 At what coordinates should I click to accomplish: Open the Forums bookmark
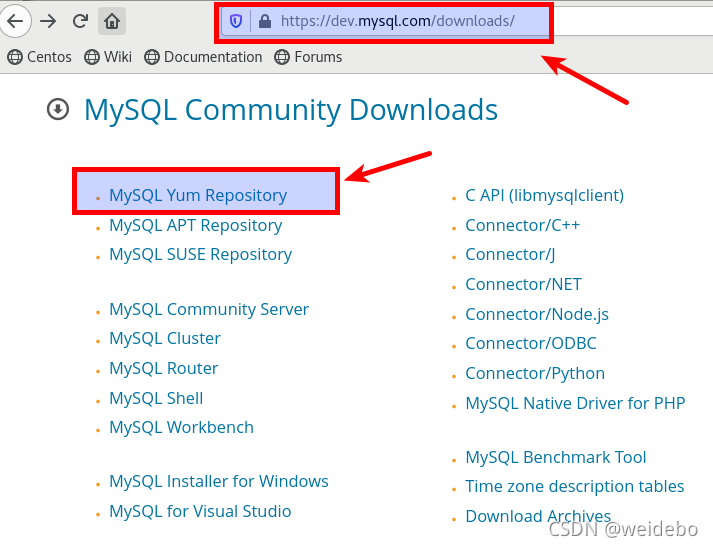[x=308, y=57]
